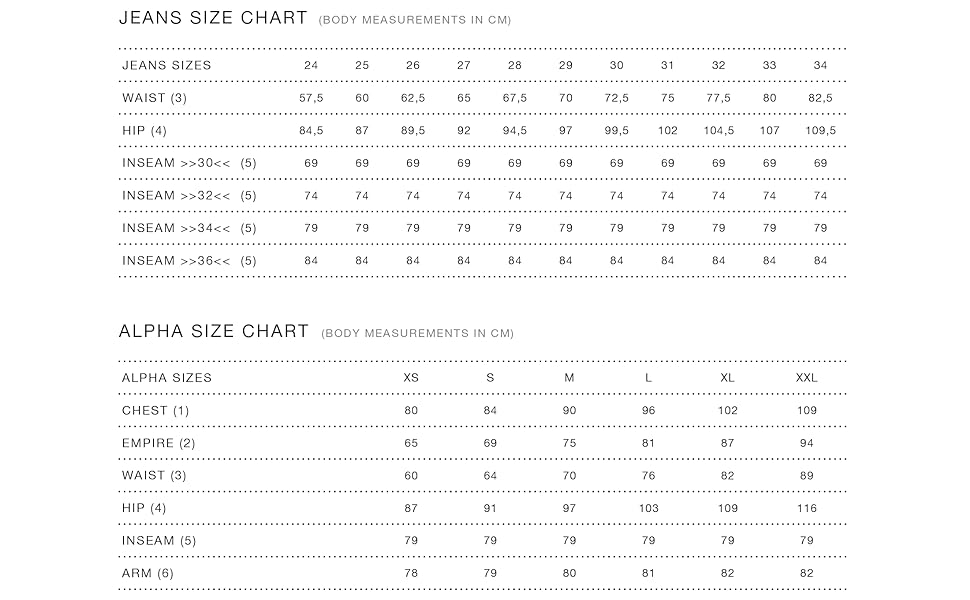Select jeans size 24 column header
This screenshot has width=970, height=600.
click(311, 65)
